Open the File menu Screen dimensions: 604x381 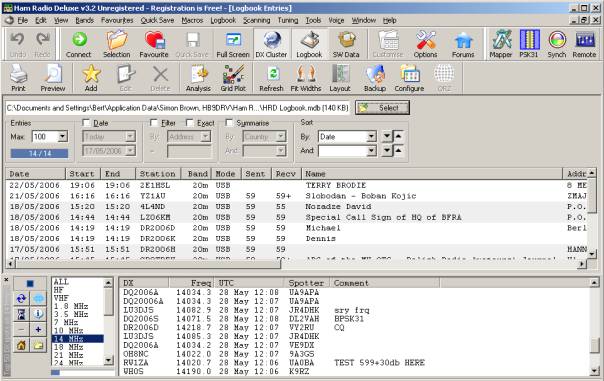coord(23,20)
